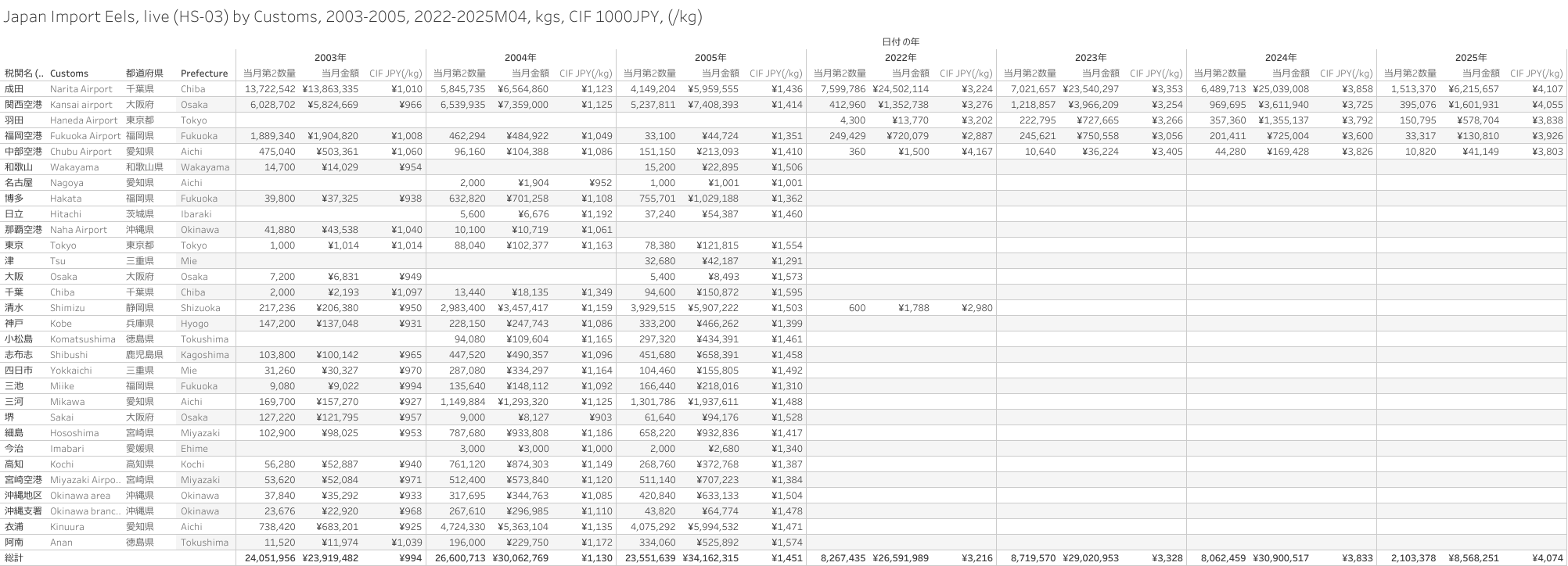1568x566 pixels.
Task: Click Narita 2022 amount '¥24,502,114'
Action: 901,89
